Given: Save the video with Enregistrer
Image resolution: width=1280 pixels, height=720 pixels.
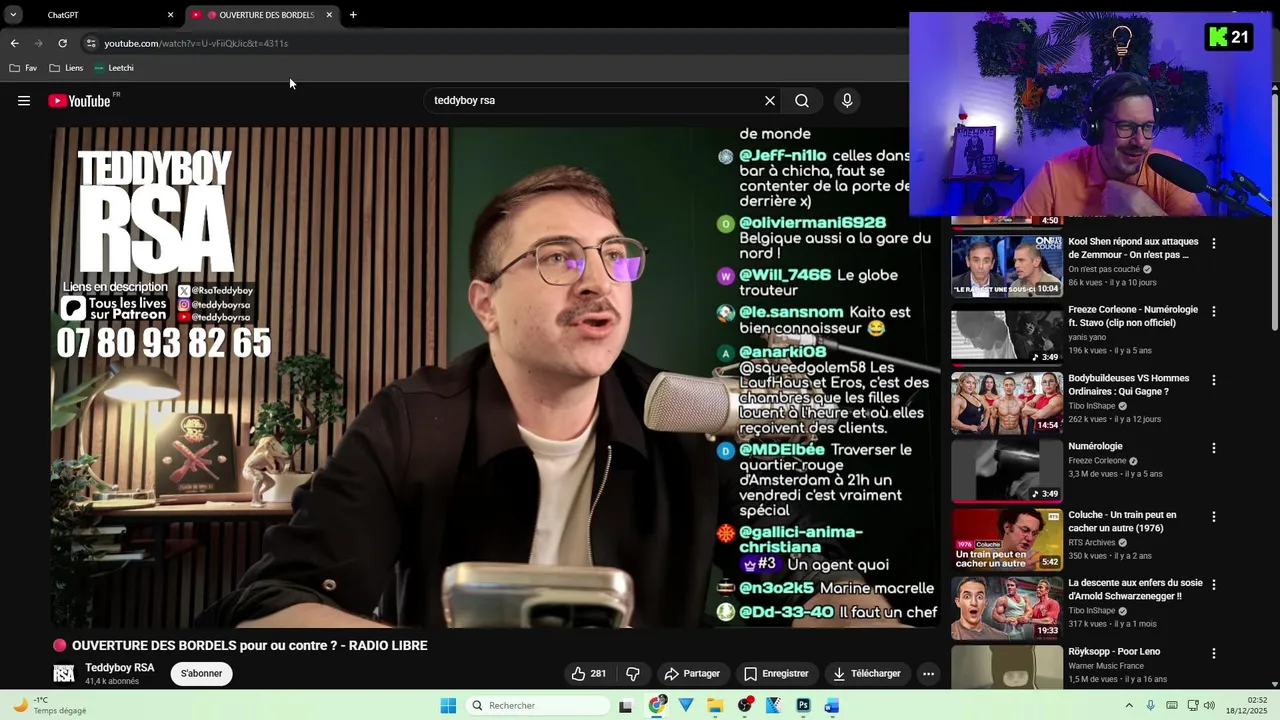Looking at the screenshot, I should [776, 674].
